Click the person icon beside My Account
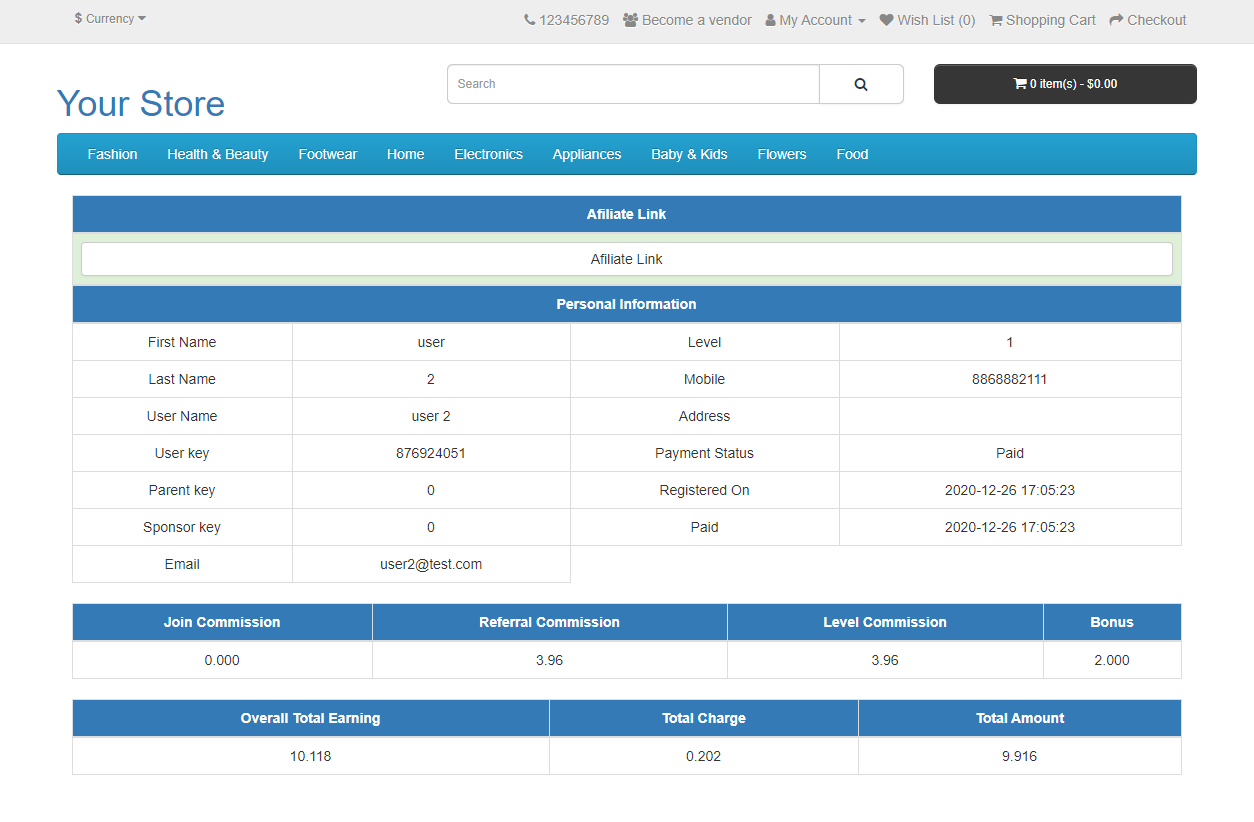 coord(769,19)
